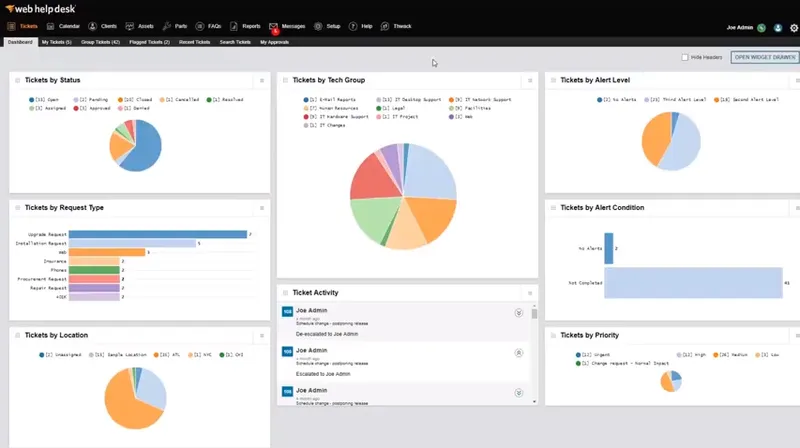Open the Messages envelope icon
This screenshot has width=800, height=448.
coord(273,26)
